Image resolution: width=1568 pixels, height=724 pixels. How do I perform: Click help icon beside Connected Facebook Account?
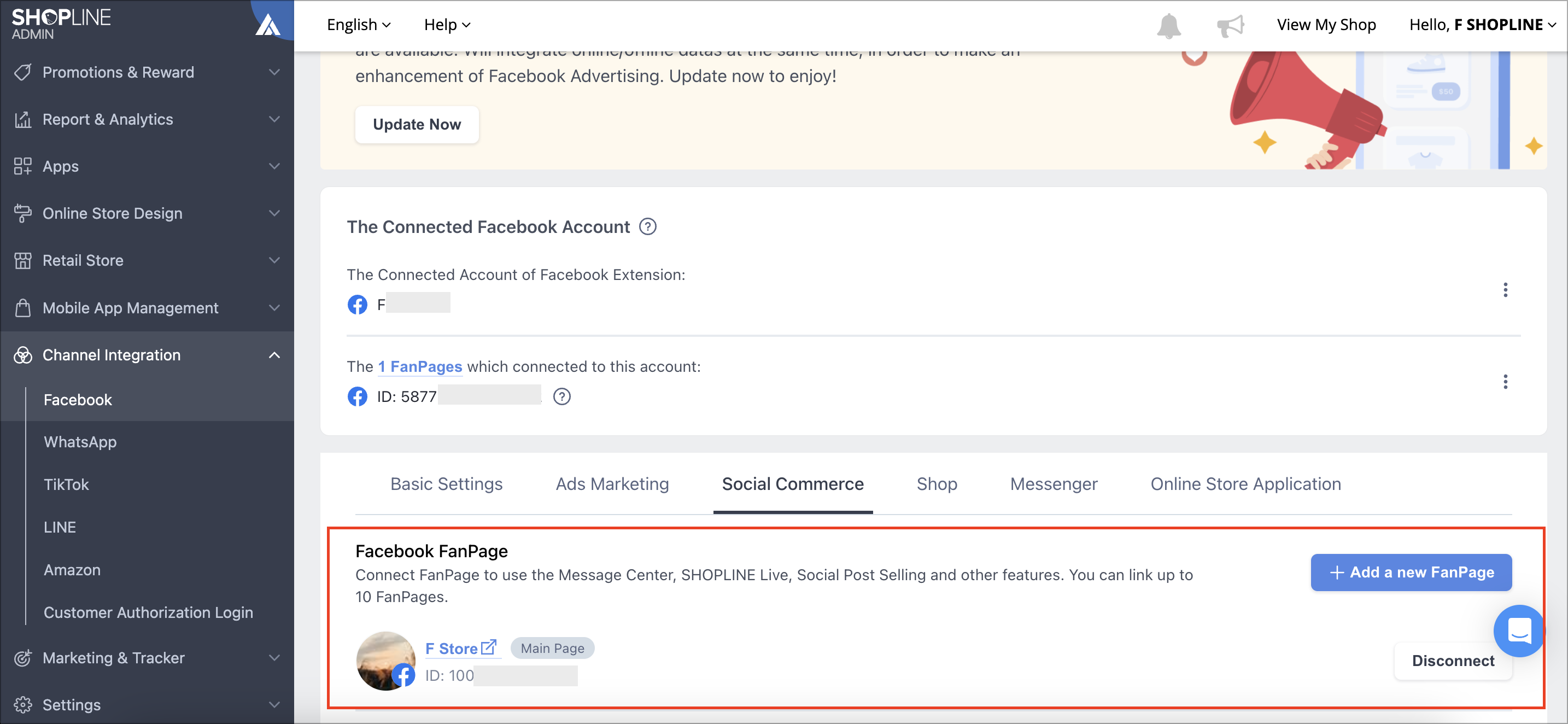648,226
